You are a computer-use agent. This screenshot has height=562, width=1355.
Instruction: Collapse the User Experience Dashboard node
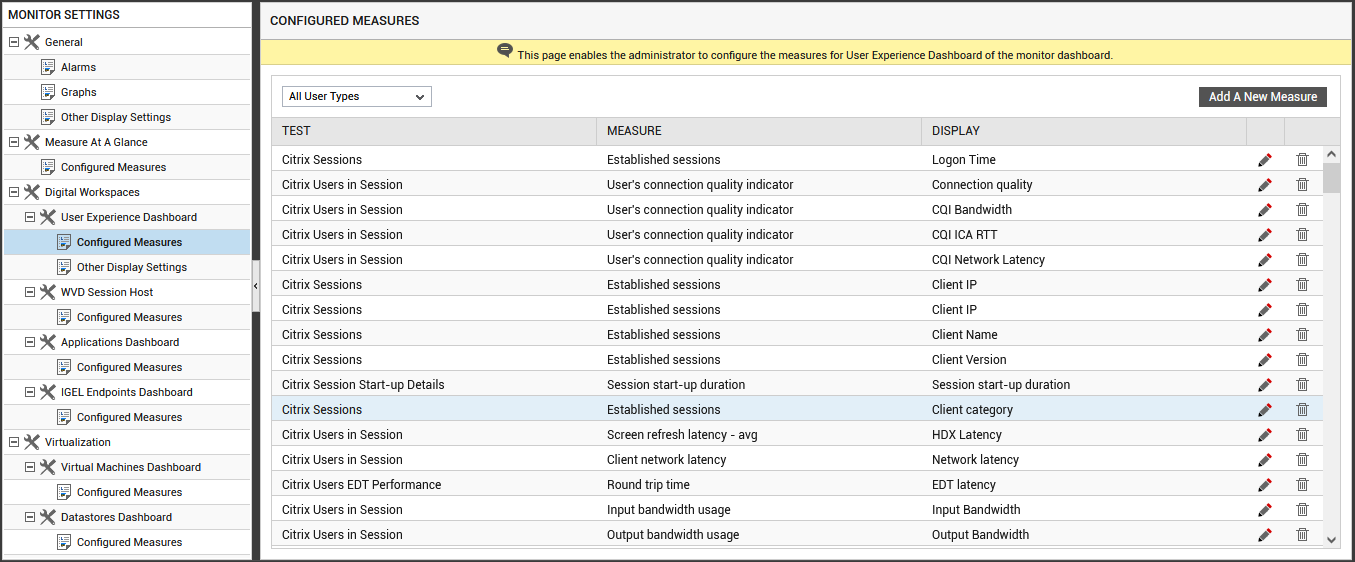[x=30, y=217]
